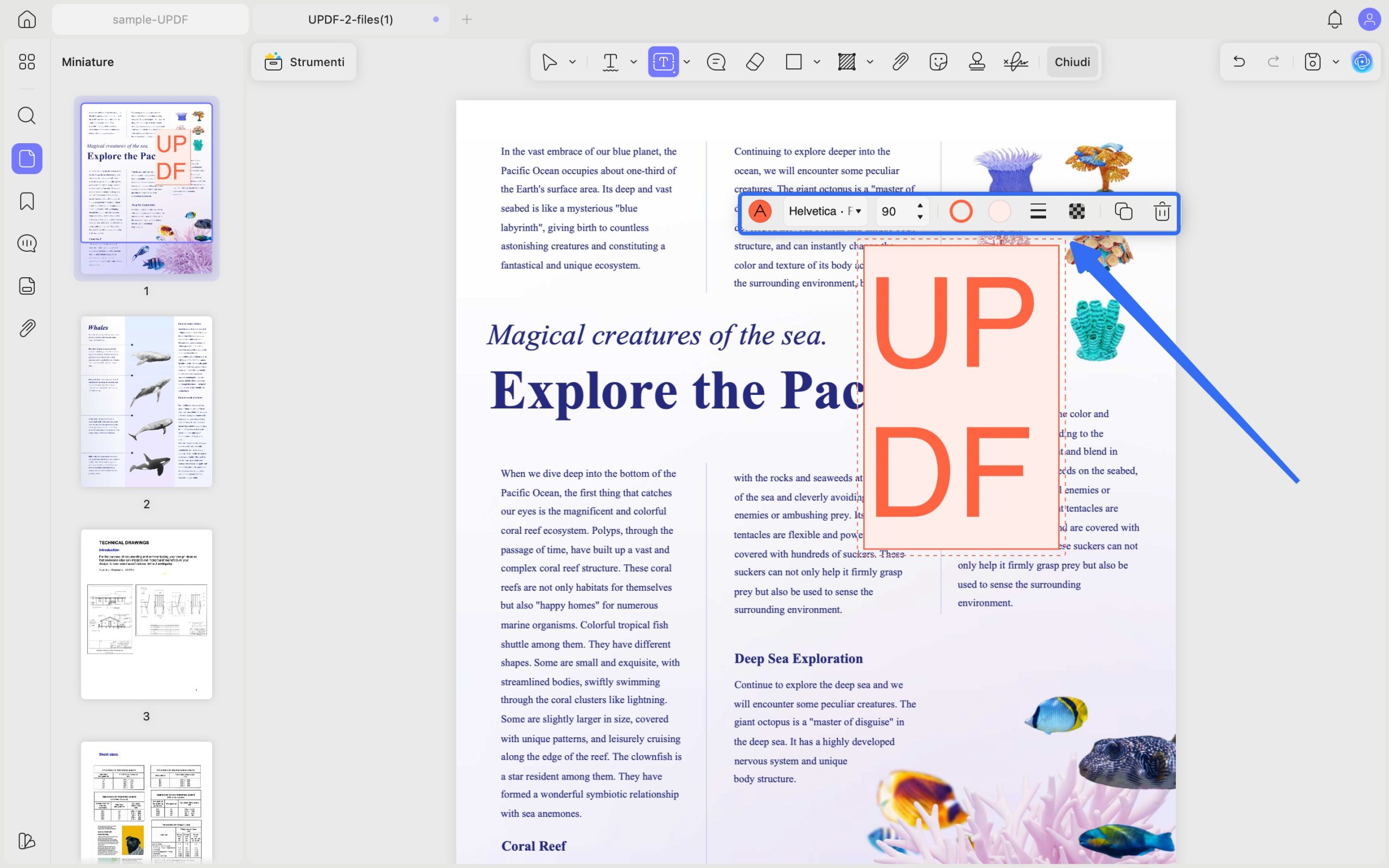Select page 1 thumbnail
The width and height of the screenshot is (1389, 868).
coord(146,188)
